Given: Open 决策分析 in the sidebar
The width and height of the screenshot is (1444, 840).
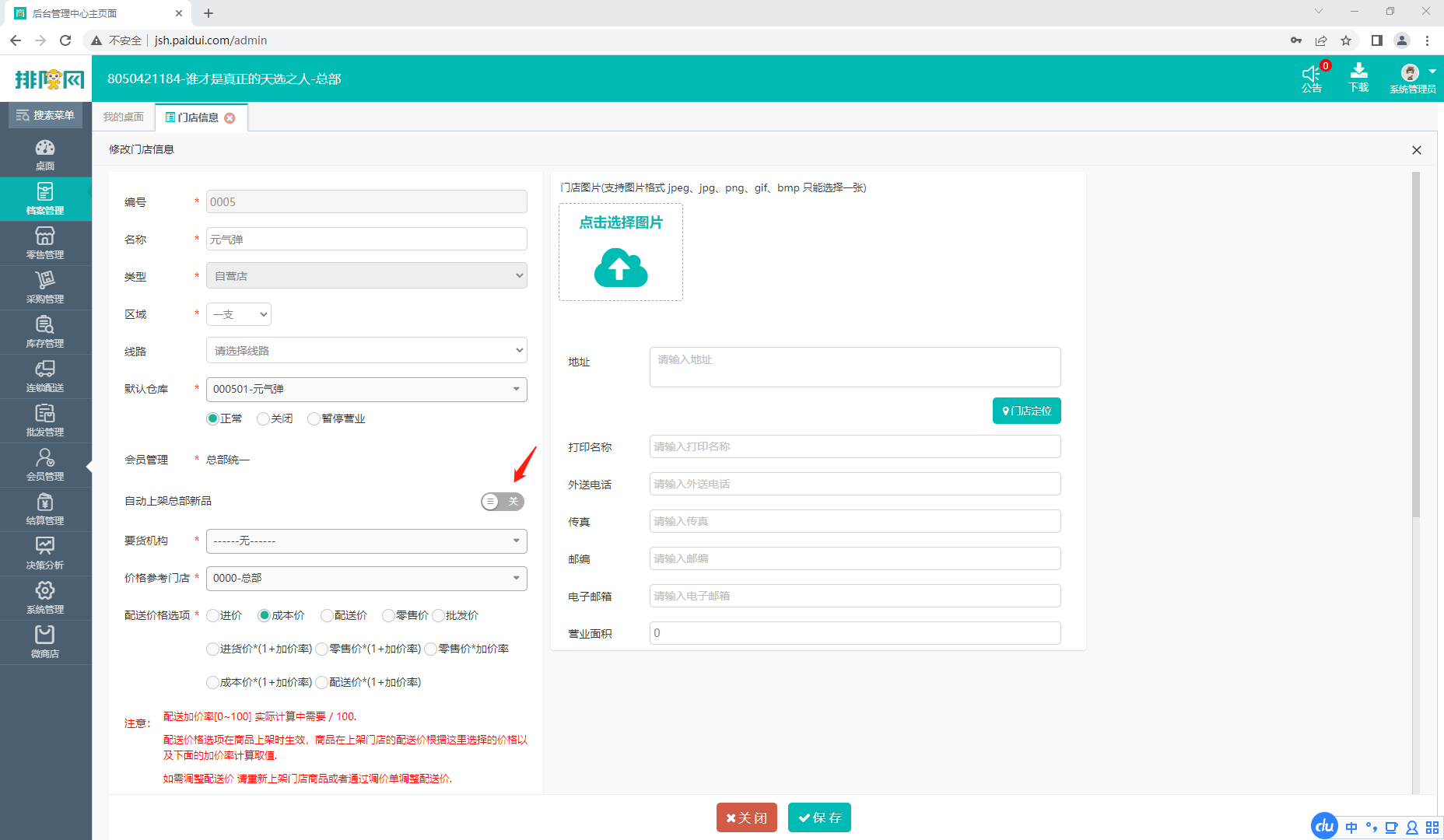Looking at the screenshot, I should (45, 554).
